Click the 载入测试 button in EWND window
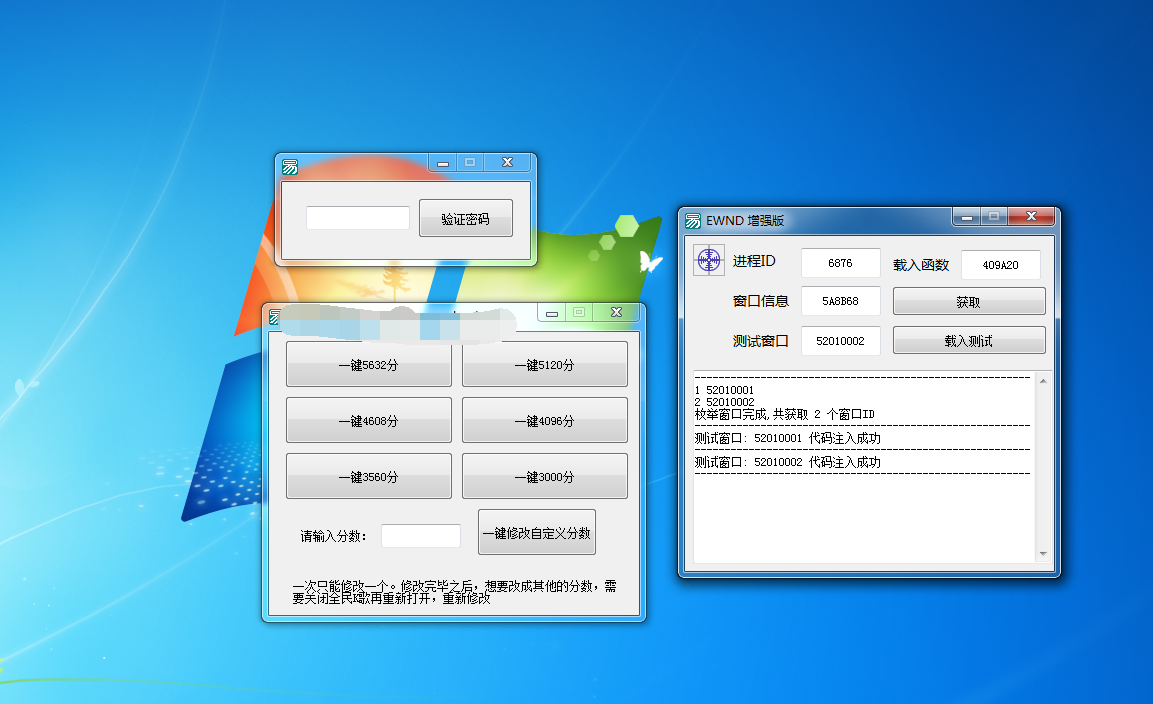This screenshot has width=1153, height=704. pyautogui.click(x=969, y=340)
